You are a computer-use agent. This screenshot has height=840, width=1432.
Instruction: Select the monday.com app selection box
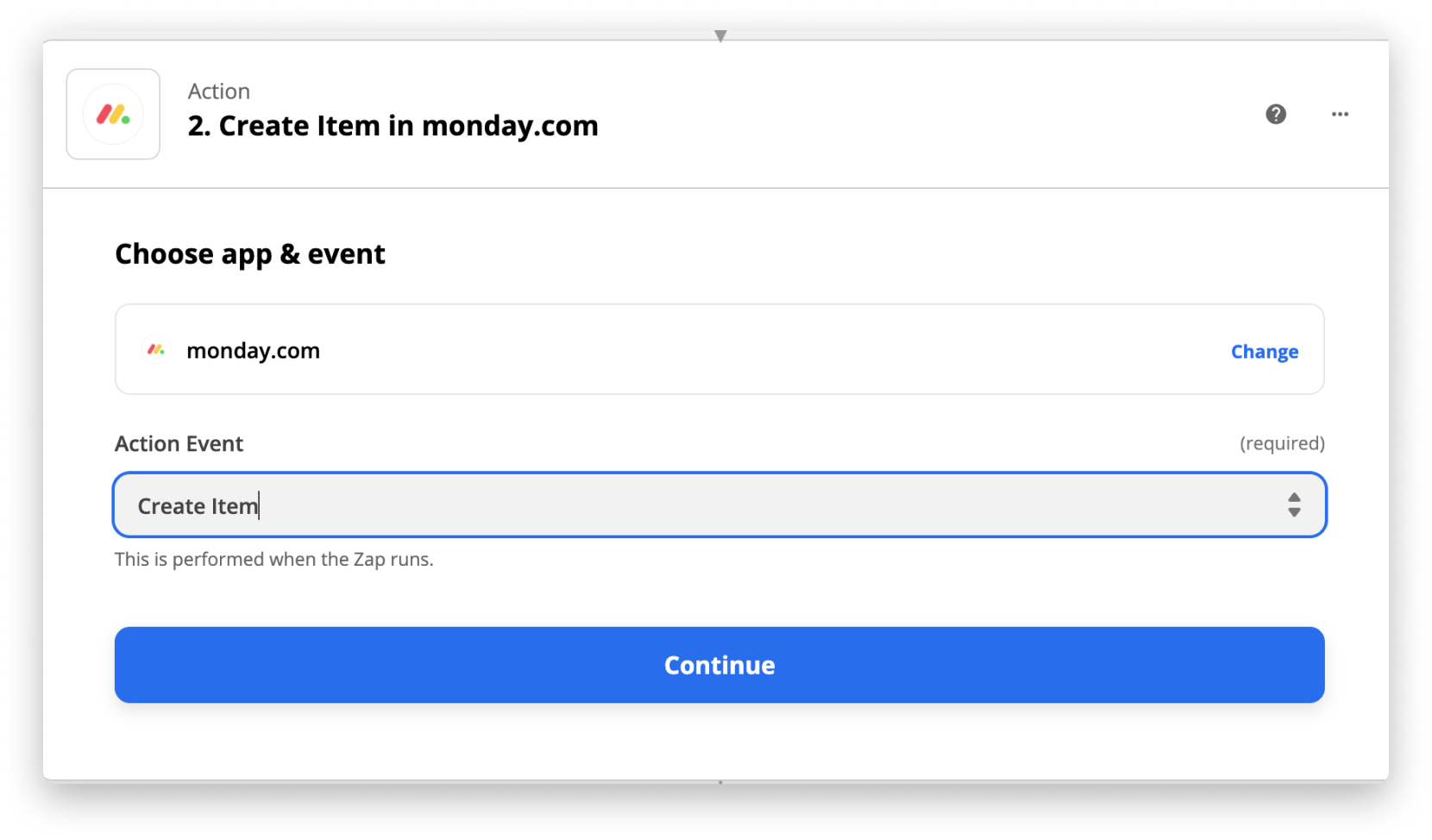[719, 349]
